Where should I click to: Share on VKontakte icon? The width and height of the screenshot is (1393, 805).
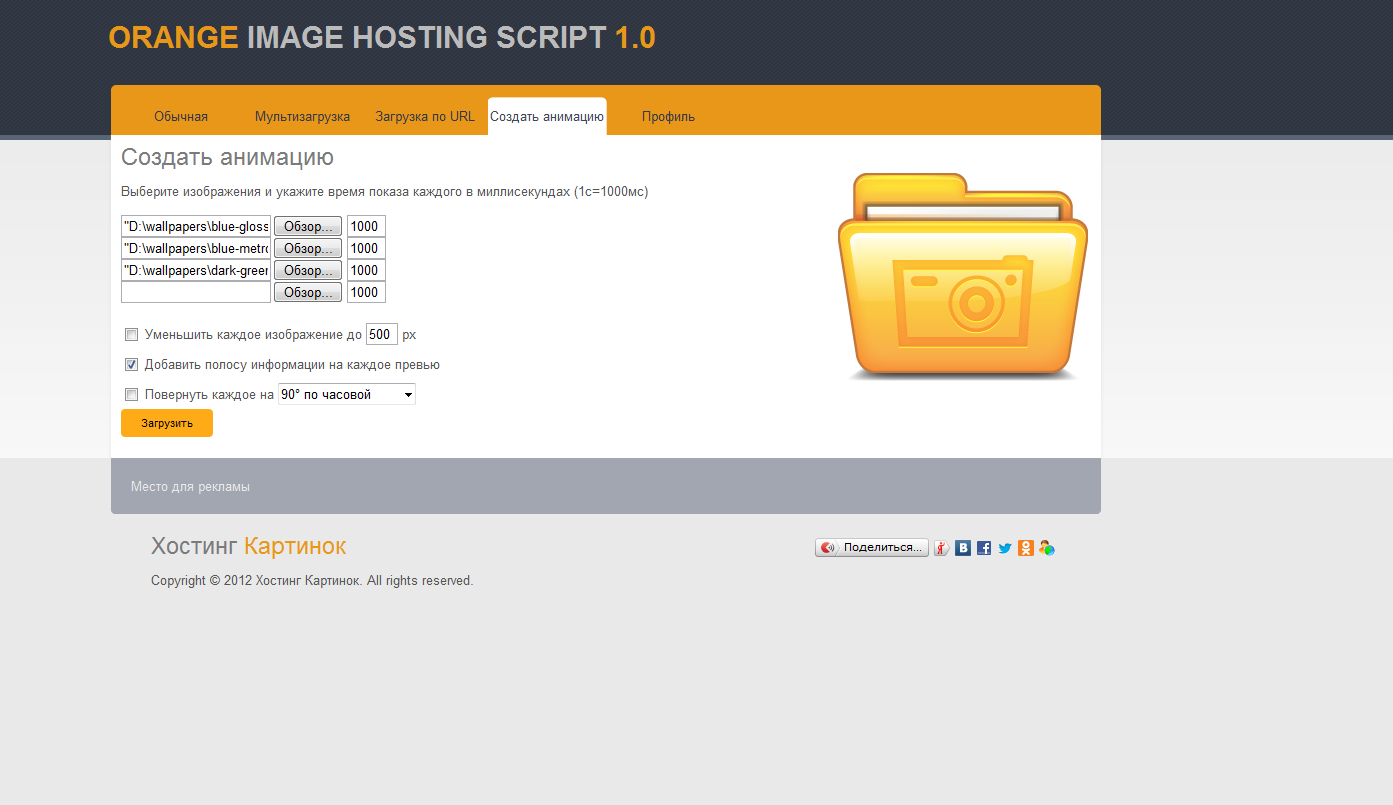pyautogui.click(x=963, y=548)
